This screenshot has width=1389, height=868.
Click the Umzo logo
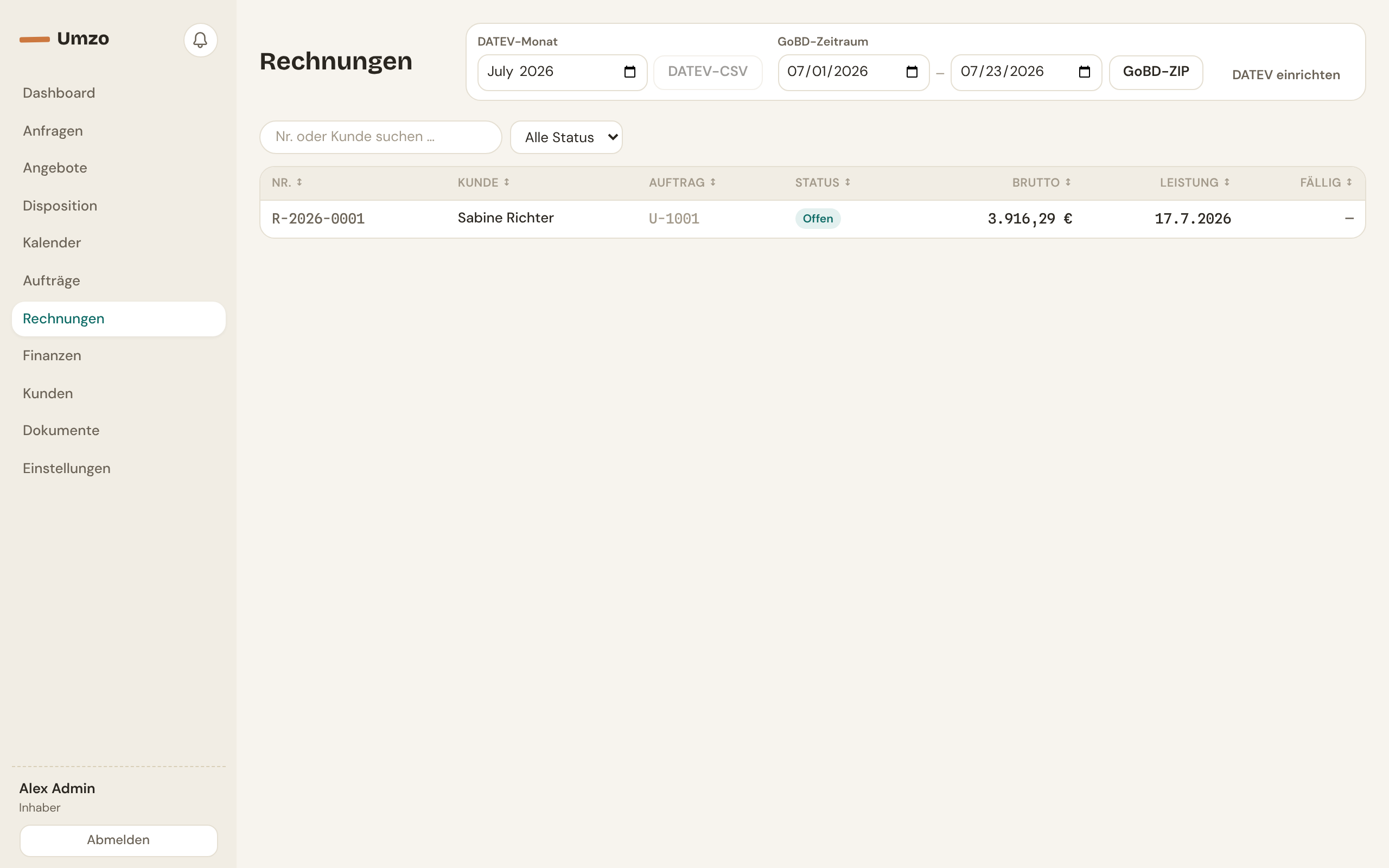[64, 39]
